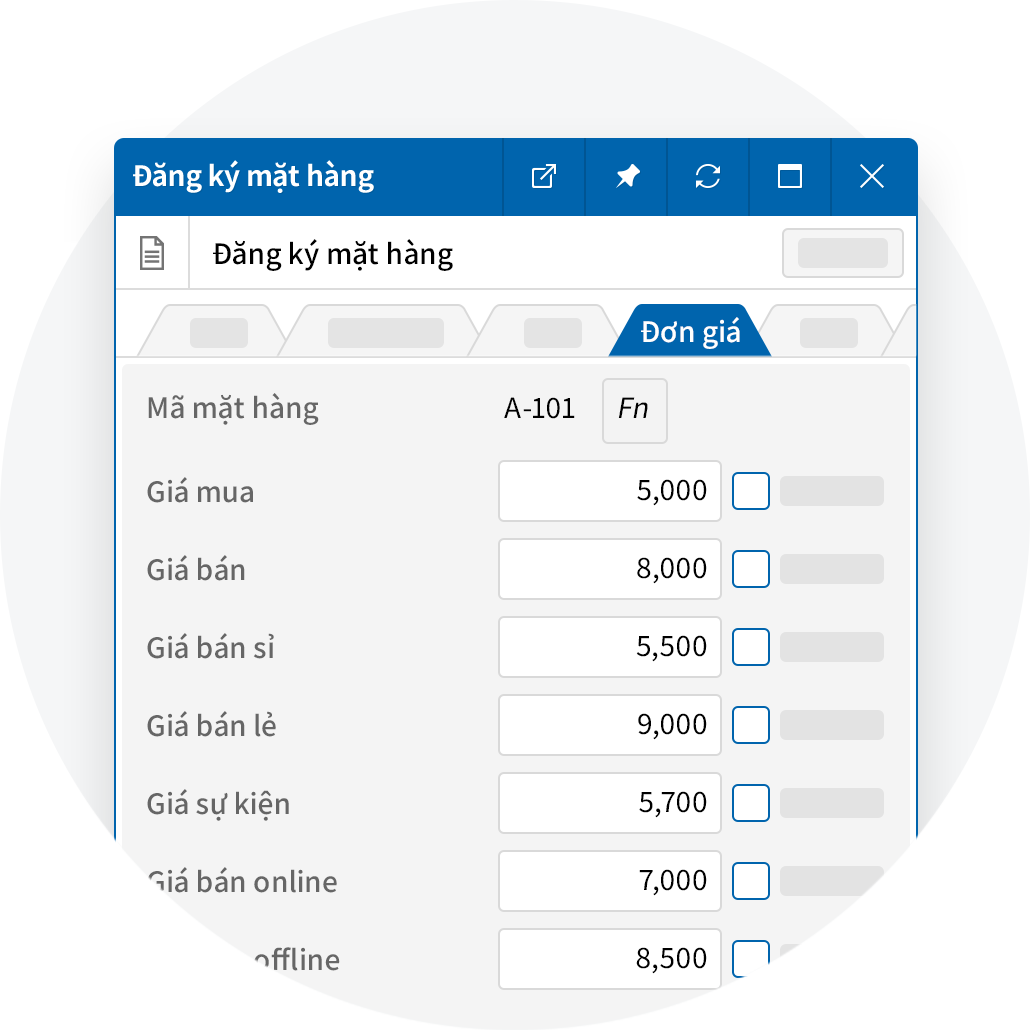Maximize the Đăng ký mặt hàng window
Image resolution: width=1030 pixels, height=1030 pixels.
[x=790, y=177]
